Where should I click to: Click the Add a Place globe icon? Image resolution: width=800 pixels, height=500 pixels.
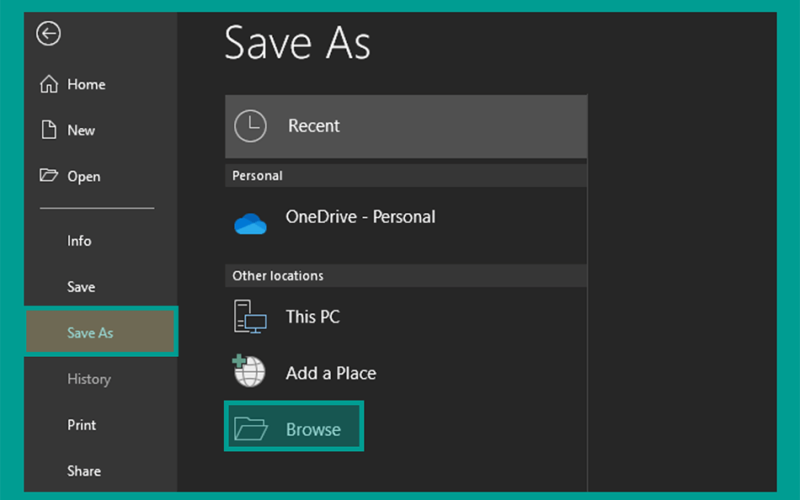click(x=248, y=370)
